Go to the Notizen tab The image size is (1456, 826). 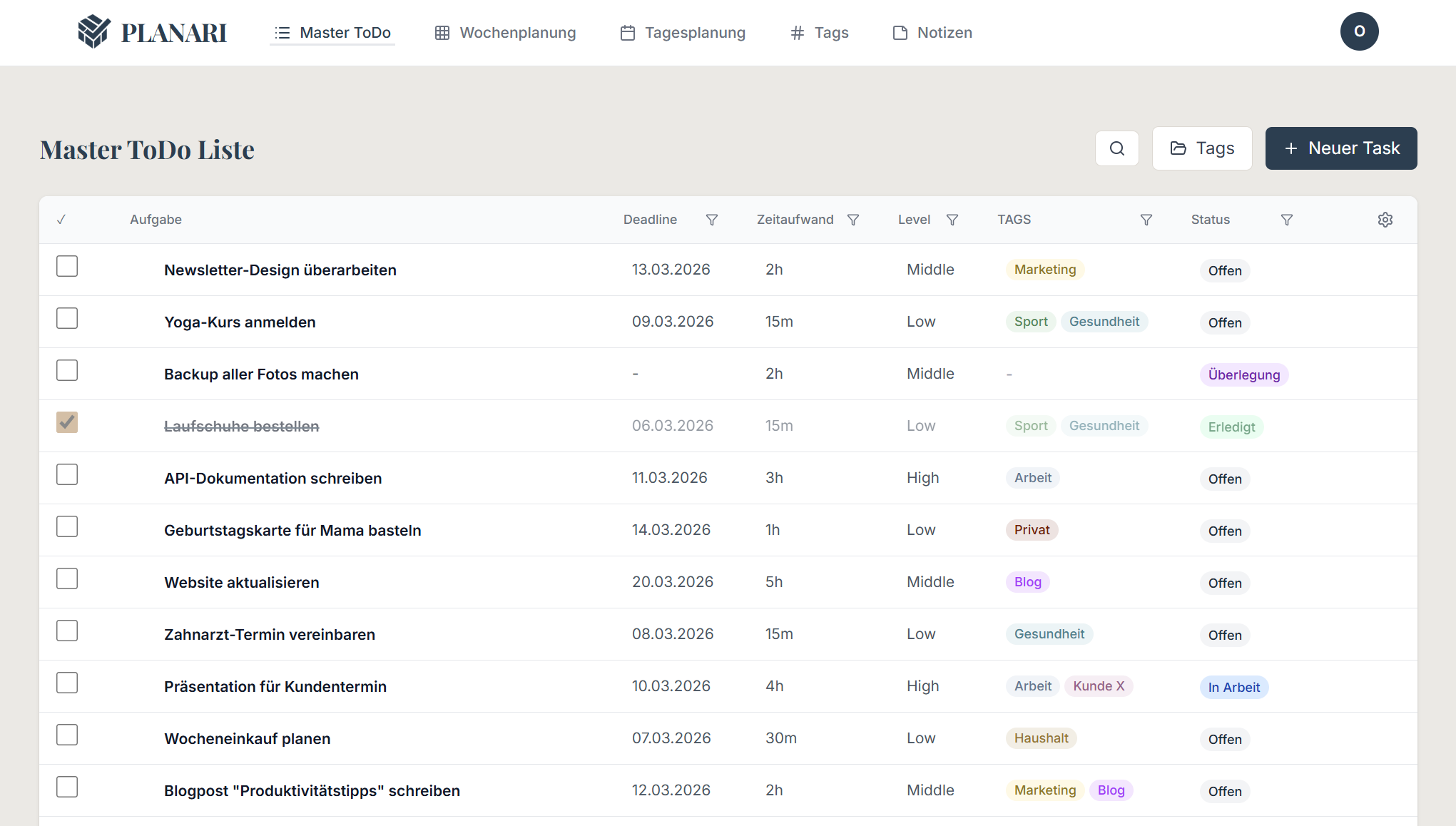tap(932, 33)
